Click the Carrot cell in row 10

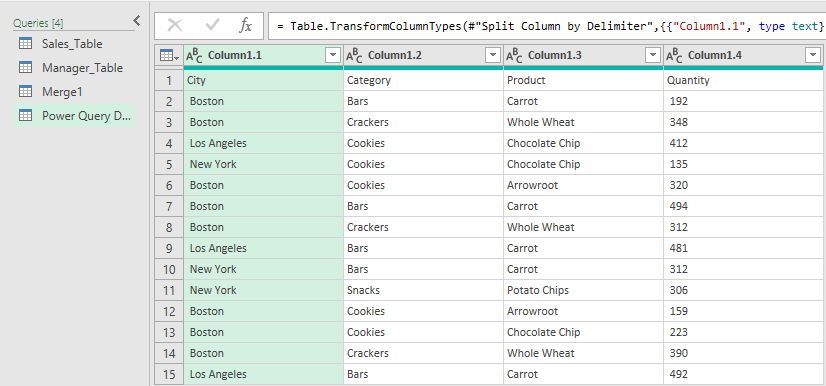(x=584, y=269)
